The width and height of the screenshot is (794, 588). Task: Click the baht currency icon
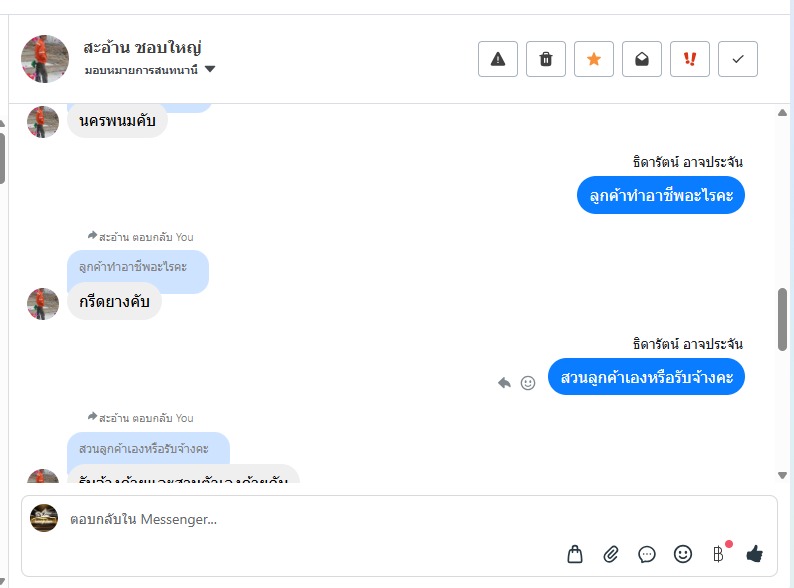pyautogui.click(x=718, y=553)
